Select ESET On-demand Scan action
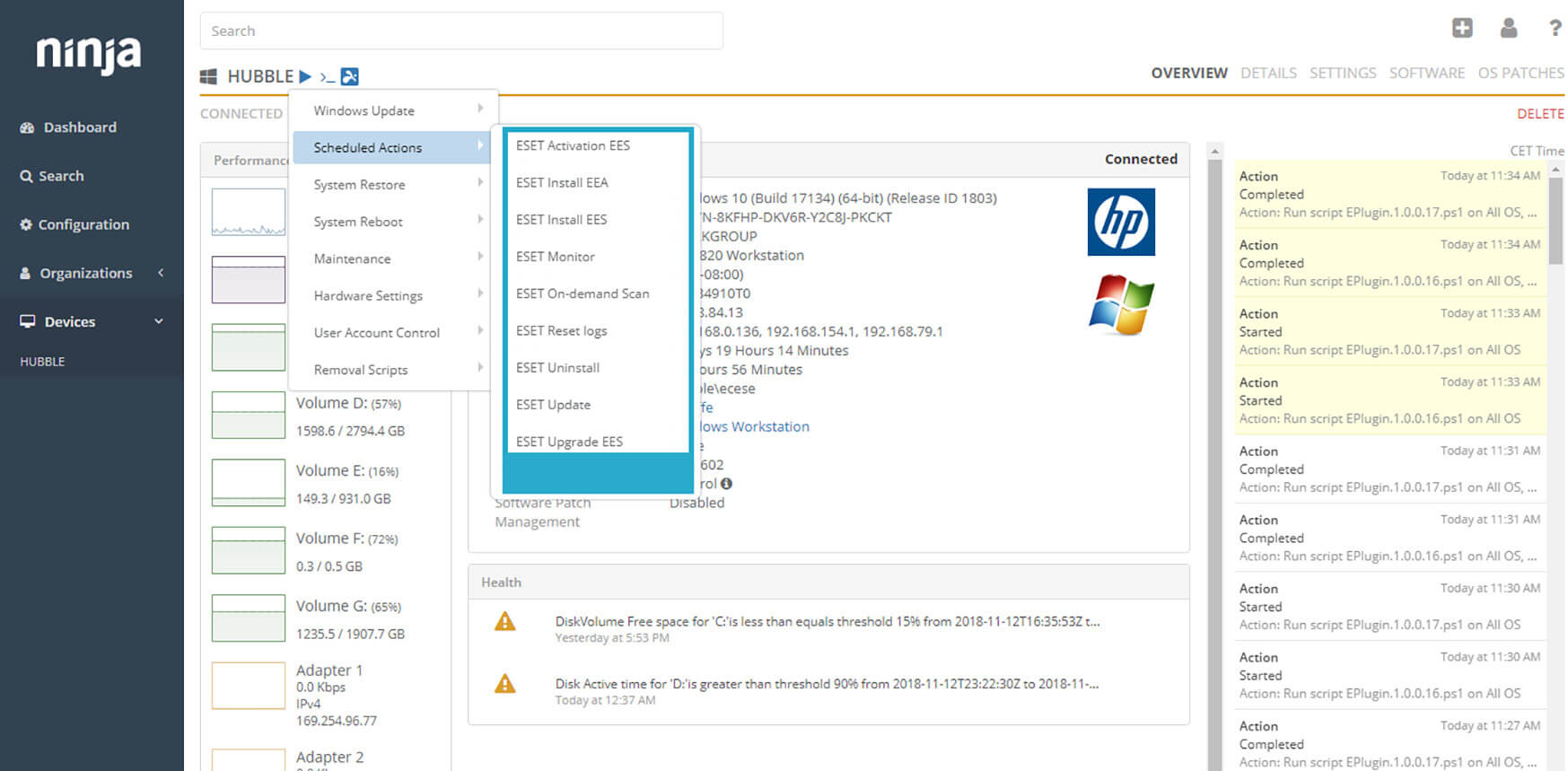The height and width of the screenshot is (771, 1568). (583, 294)
